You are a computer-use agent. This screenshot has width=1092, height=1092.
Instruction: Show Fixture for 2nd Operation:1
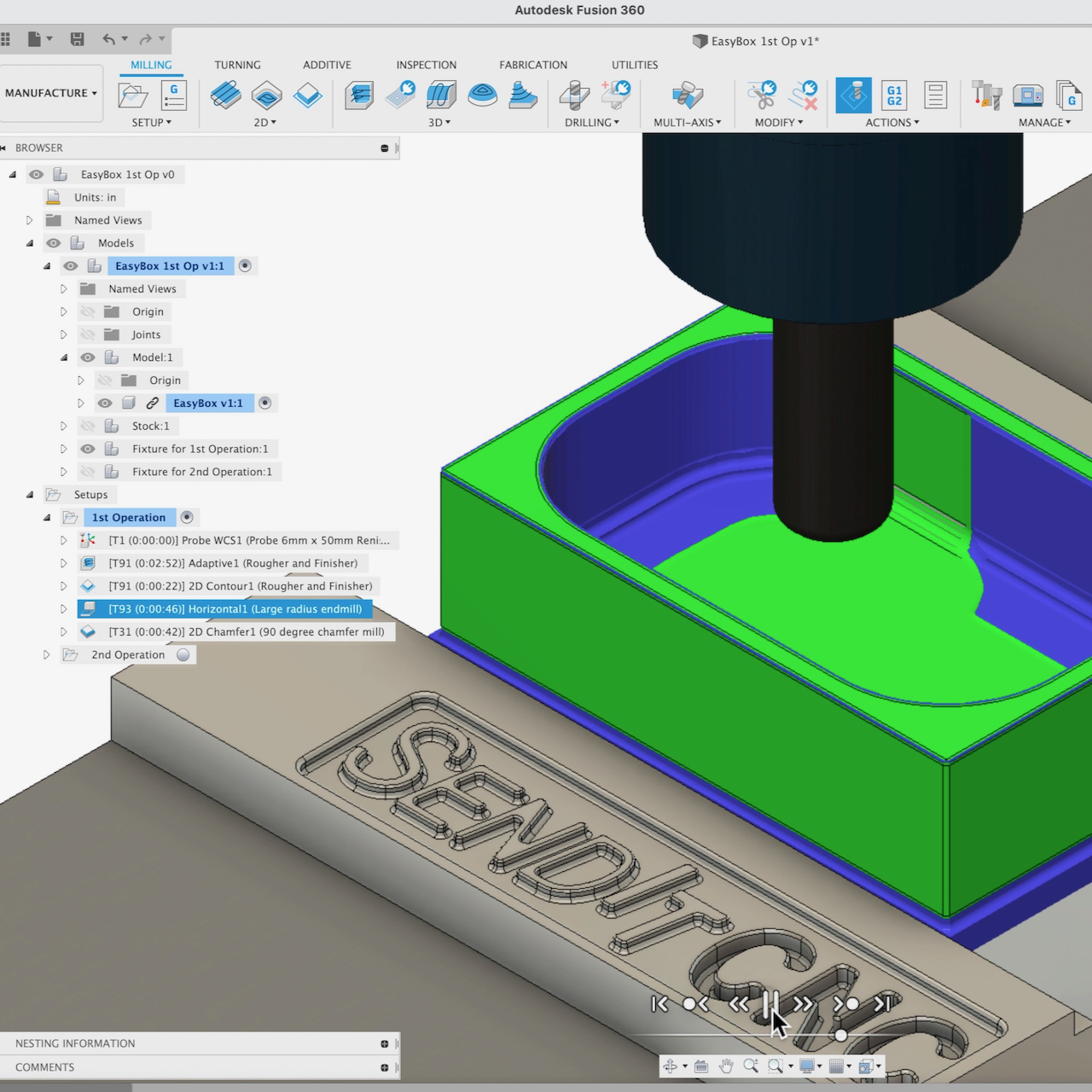87,472
